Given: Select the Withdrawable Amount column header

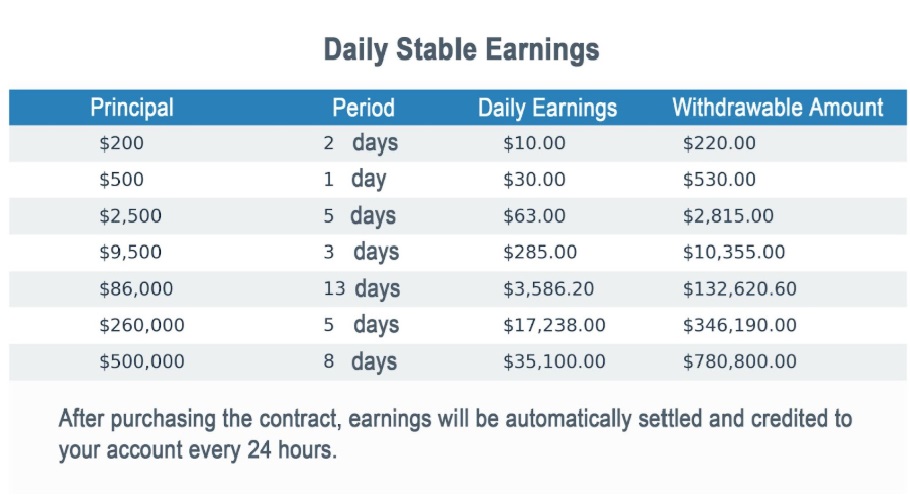Looking at the screenshot, I should point(777,107).
